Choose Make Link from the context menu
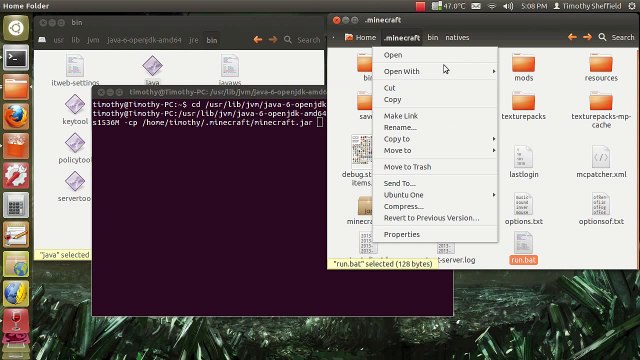Screen dimensions: 640x360 tap(435, 116)
